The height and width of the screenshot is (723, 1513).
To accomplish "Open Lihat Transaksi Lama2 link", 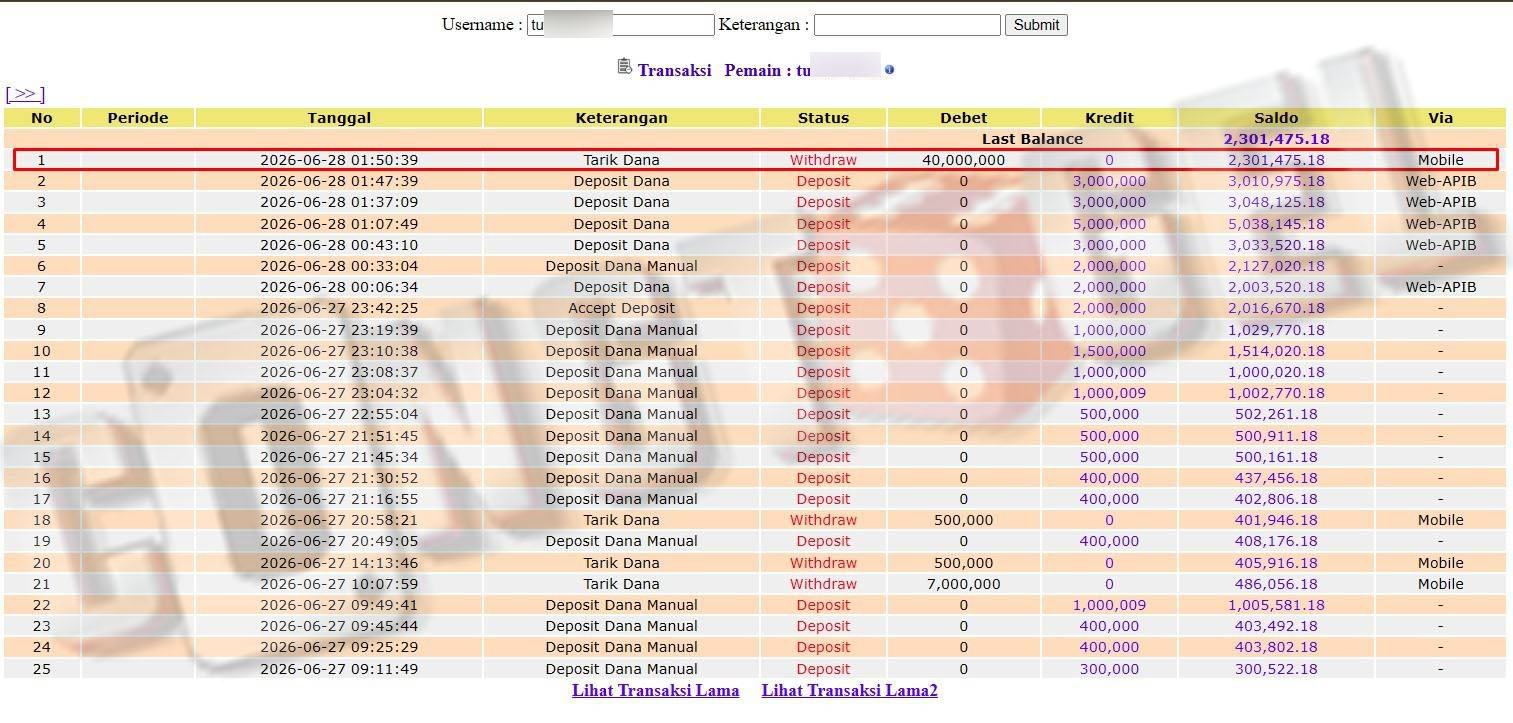I will click(x=850, y=691).
